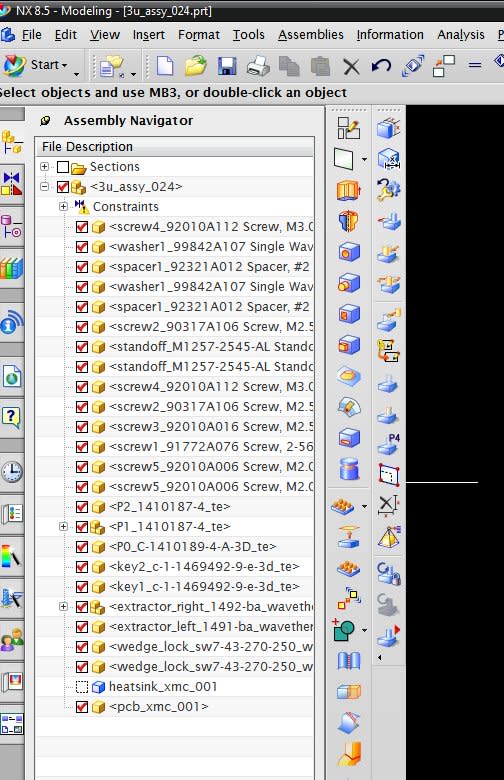Save the part with the floppy icon
This screenshot has width=504, height=780.
(x=227, y=66)
